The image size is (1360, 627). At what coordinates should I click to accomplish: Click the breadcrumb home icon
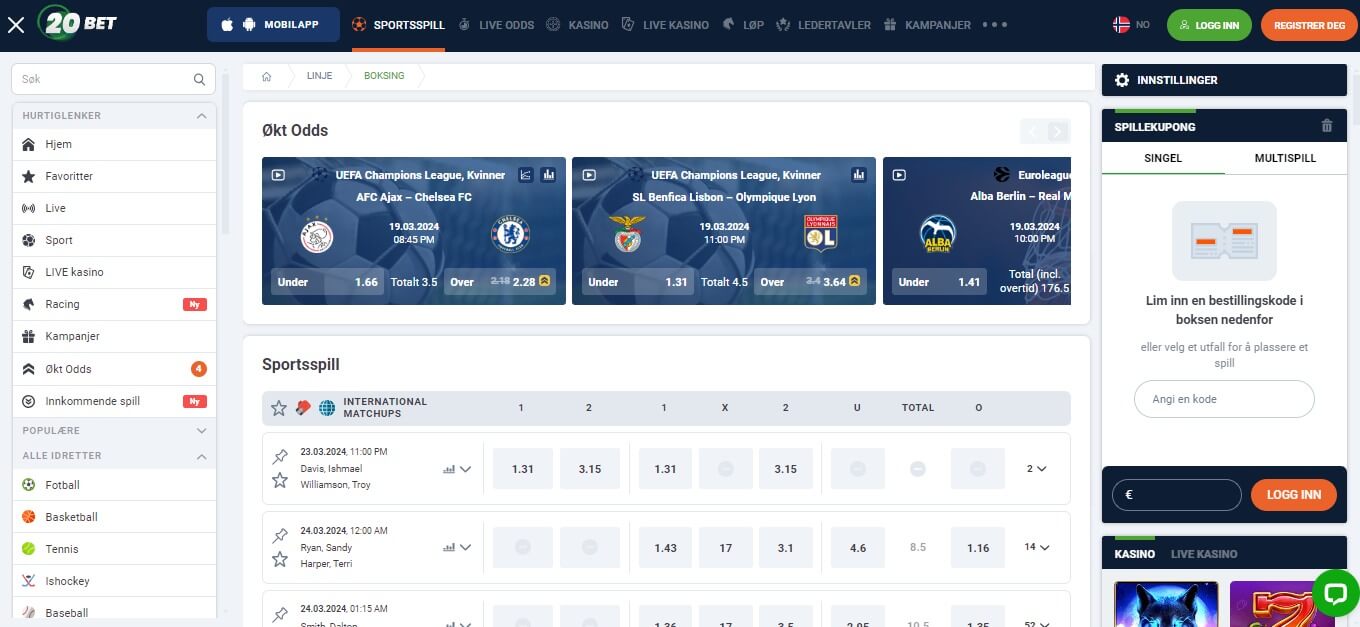266,77
